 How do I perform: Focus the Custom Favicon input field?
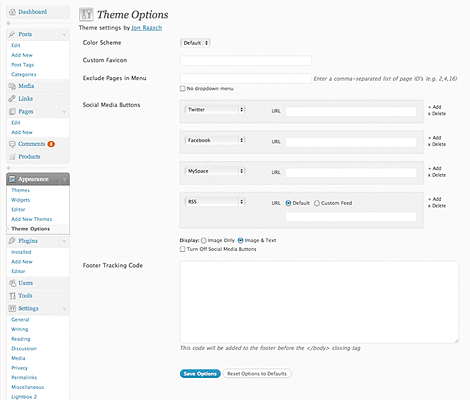(x=246, y=61)
